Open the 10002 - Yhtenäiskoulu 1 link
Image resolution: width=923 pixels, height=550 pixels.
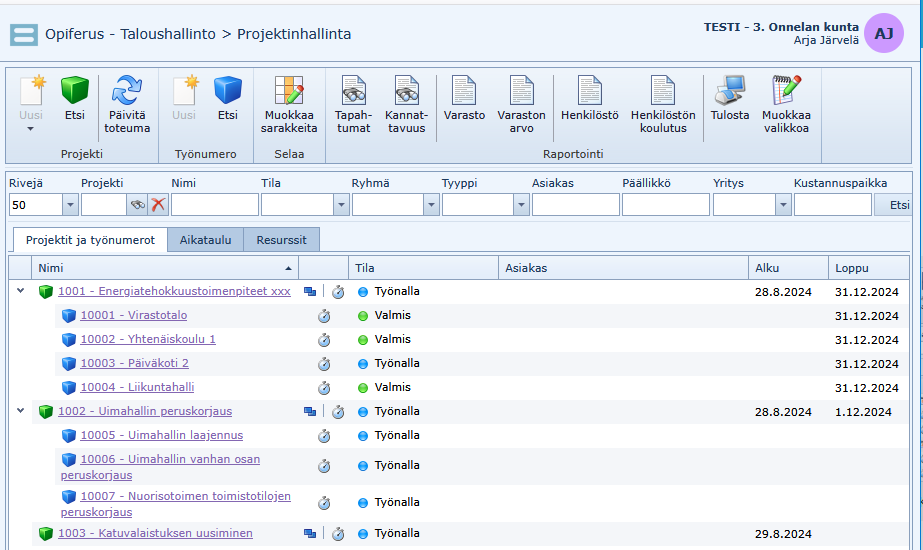148,339
